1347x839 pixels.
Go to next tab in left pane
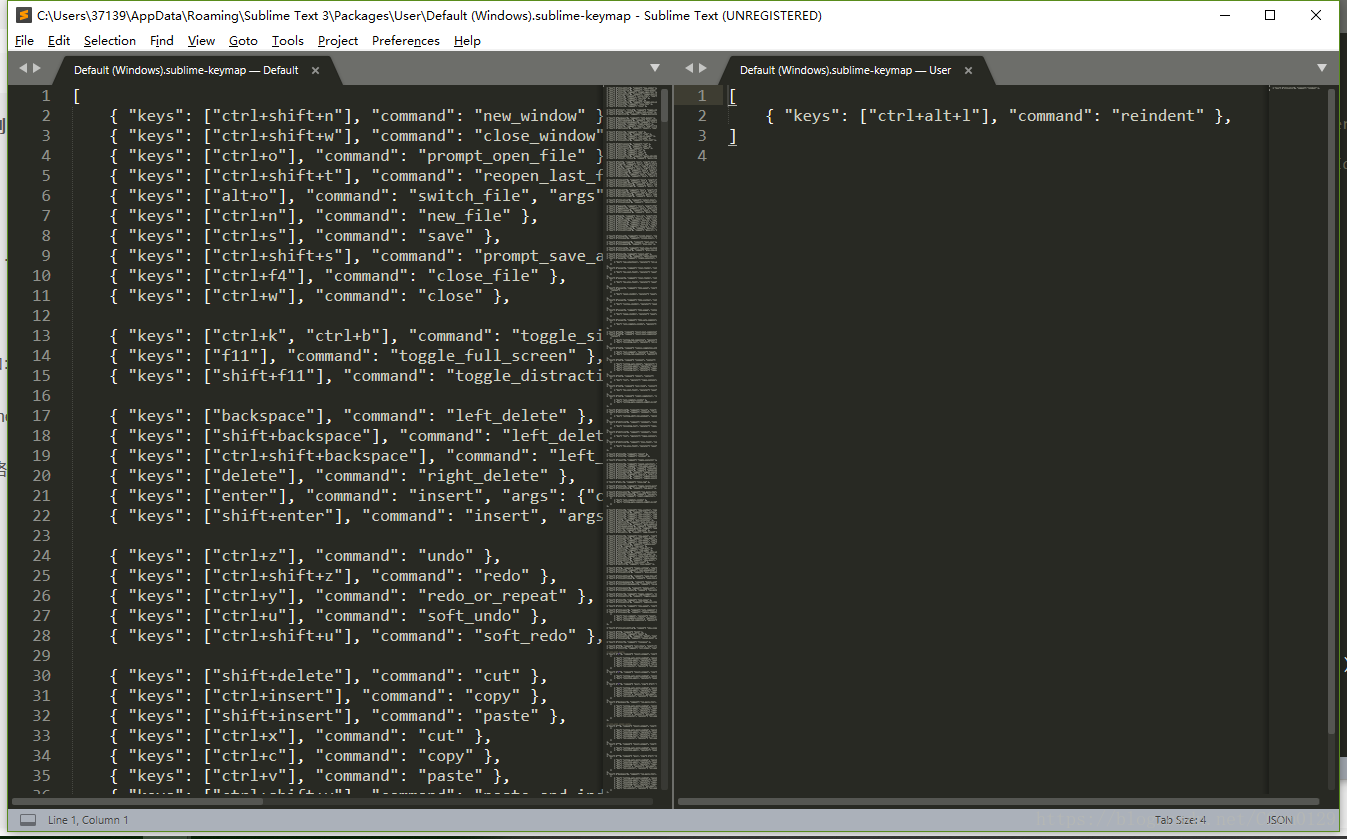[38, 68]
